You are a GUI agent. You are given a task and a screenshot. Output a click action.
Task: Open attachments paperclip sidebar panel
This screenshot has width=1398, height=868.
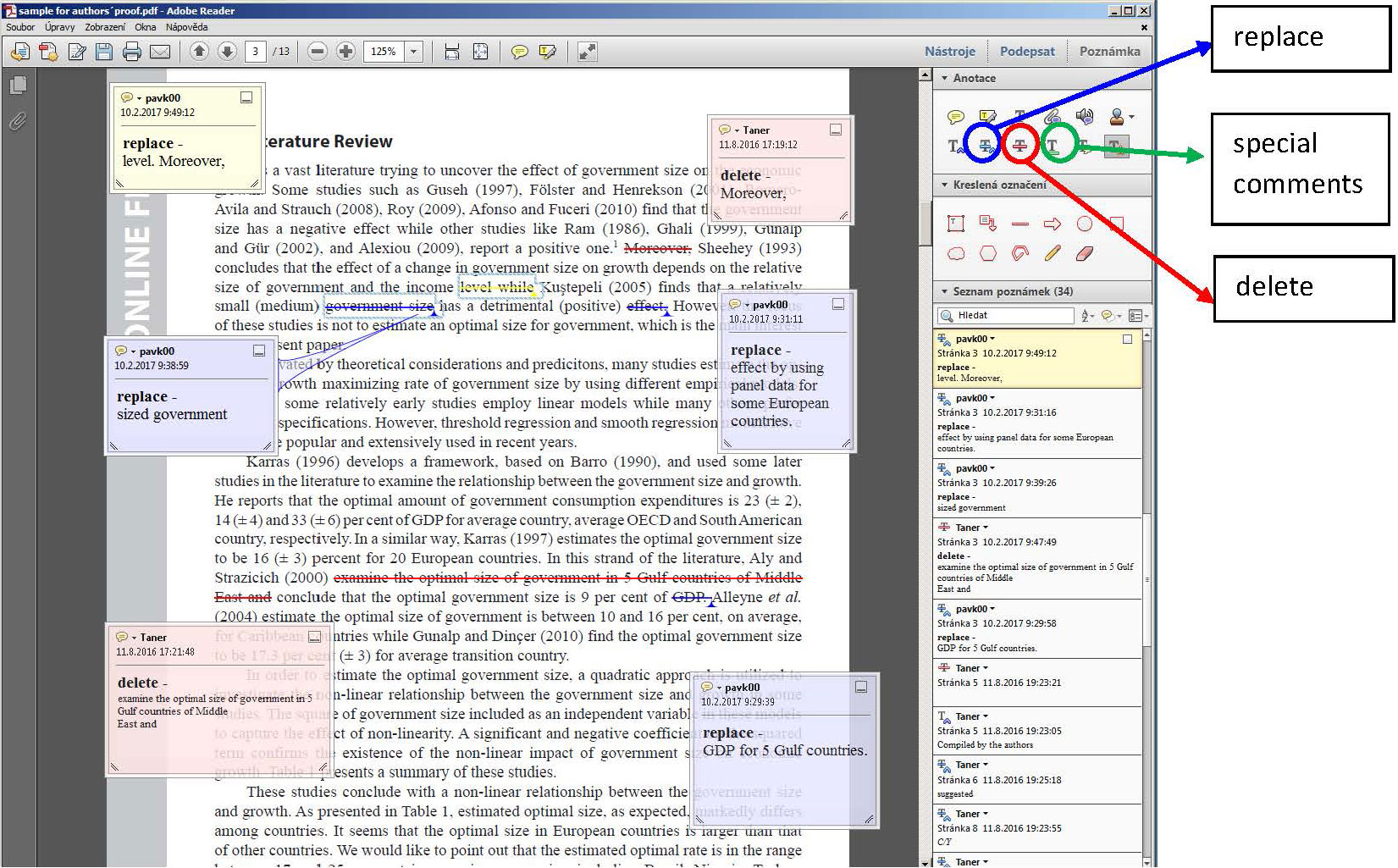[x=18, y=121]
